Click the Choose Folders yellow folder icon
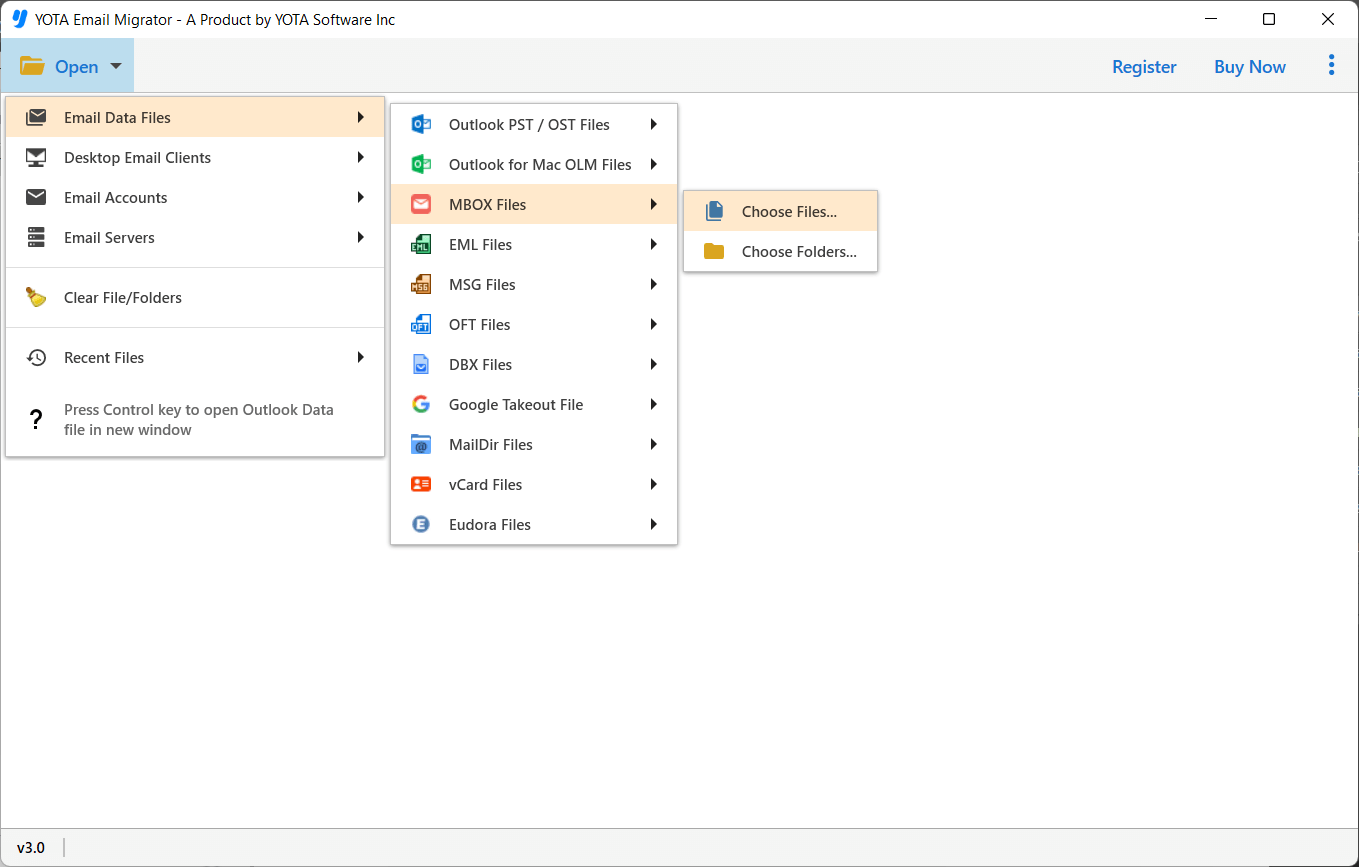The image size is (1359, 867). (714, 251)
